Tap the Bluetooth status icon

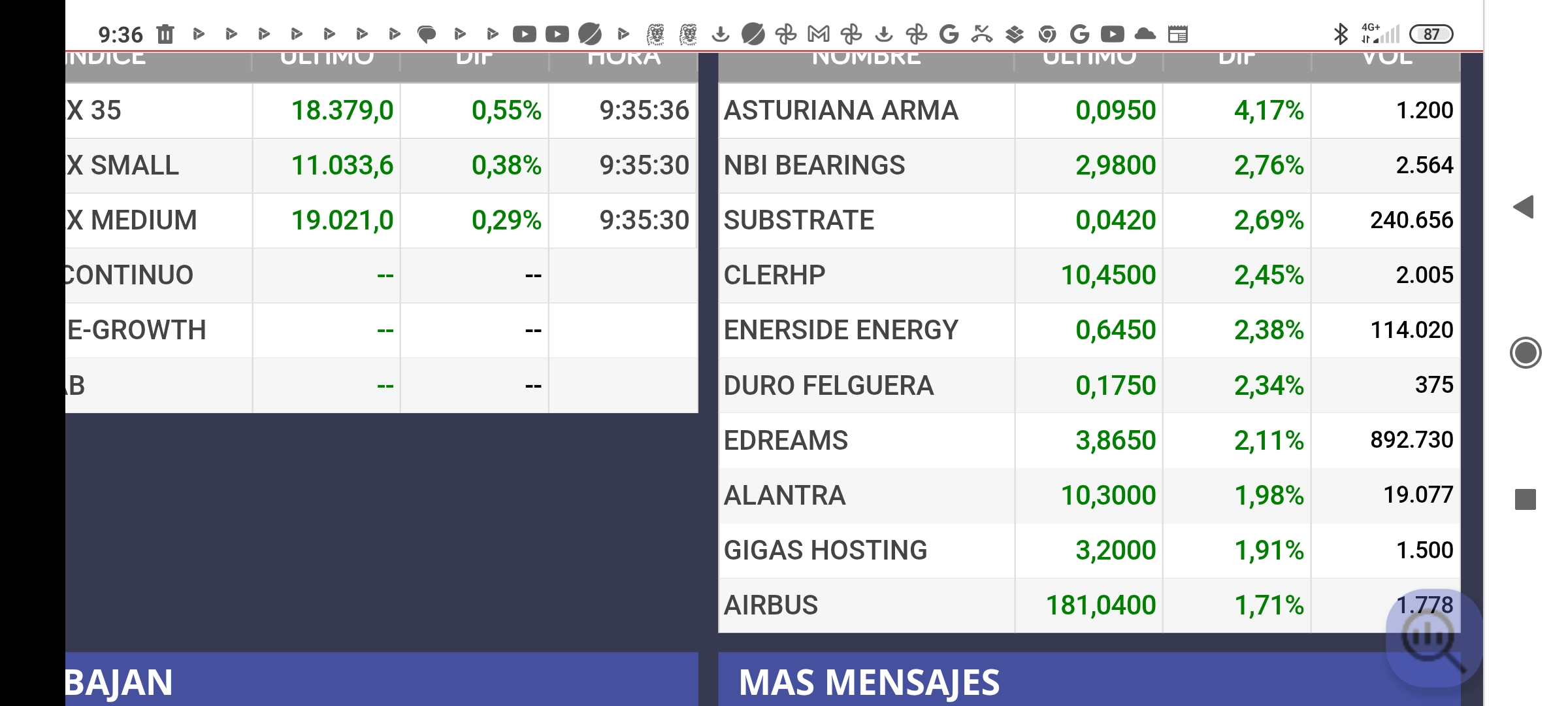coord(1341,34)
